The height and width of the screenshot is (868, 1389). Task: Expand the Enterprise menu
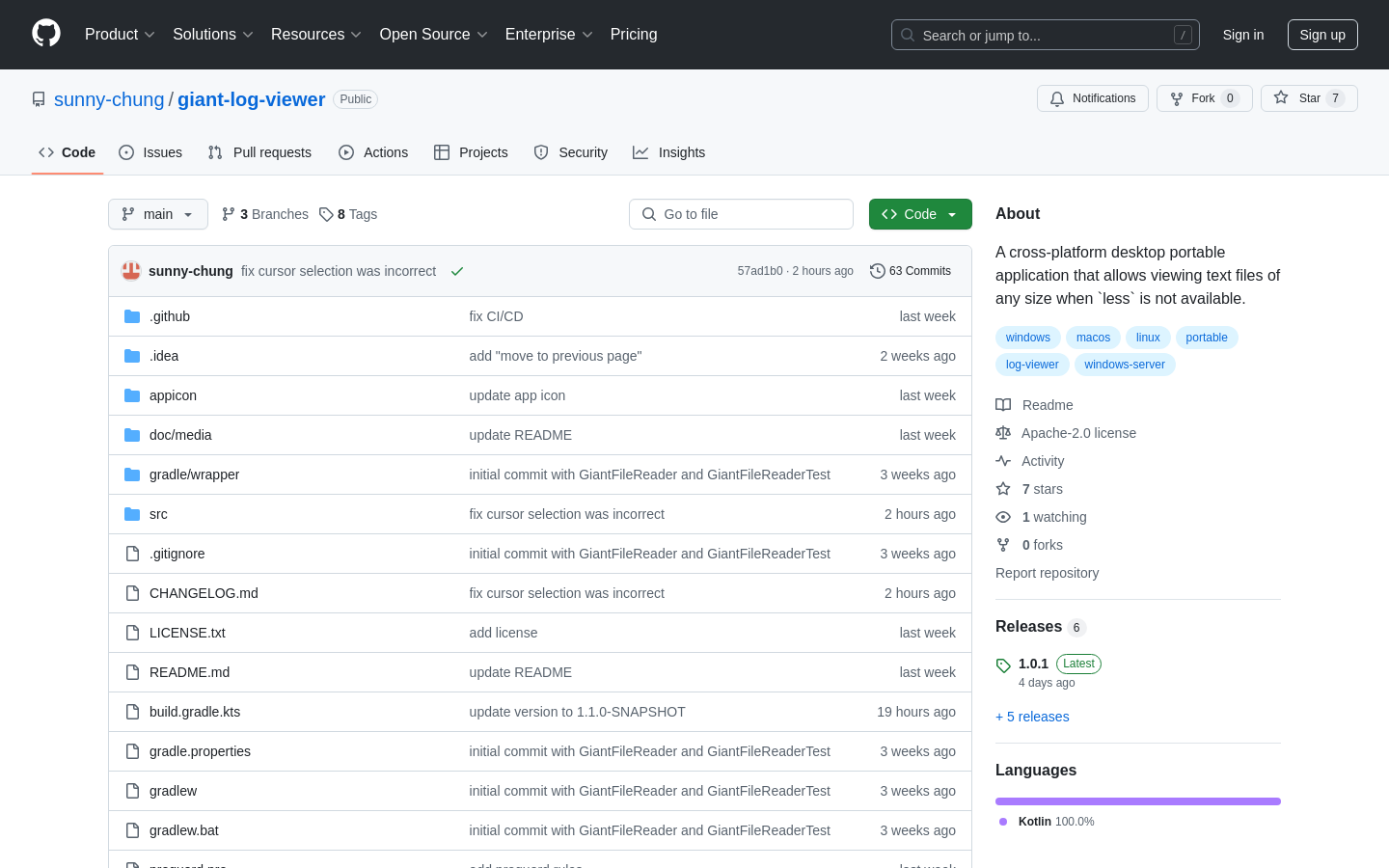(x=549, y=34)
